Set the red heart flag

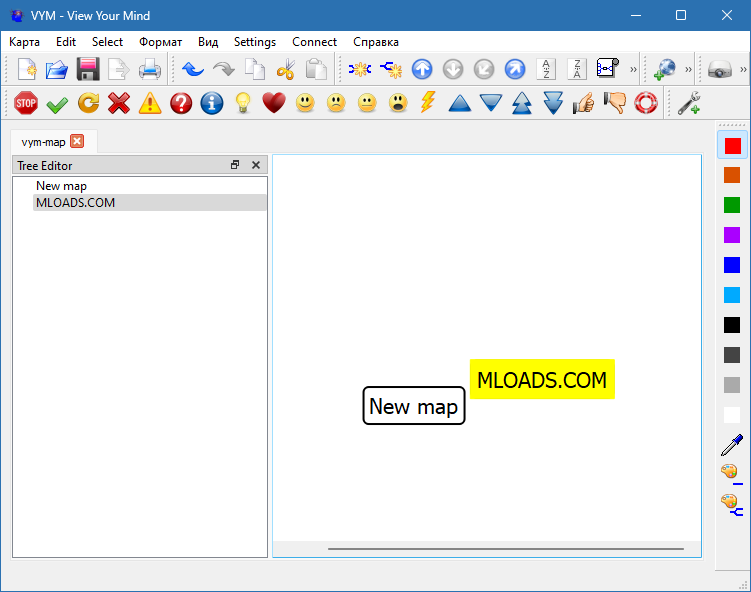click(274, 103)
